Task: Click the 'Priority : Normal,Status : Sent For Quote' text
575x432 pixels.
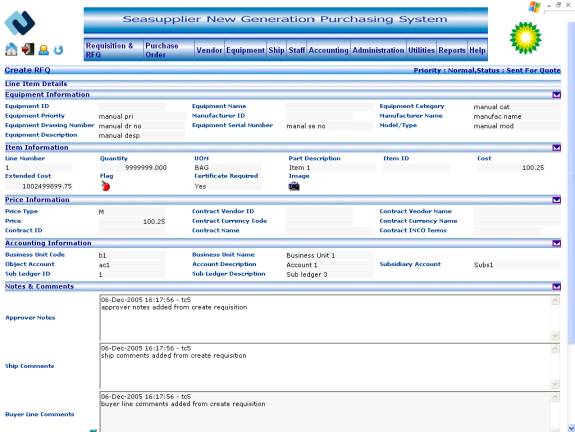Action: (x=487, y=70)
